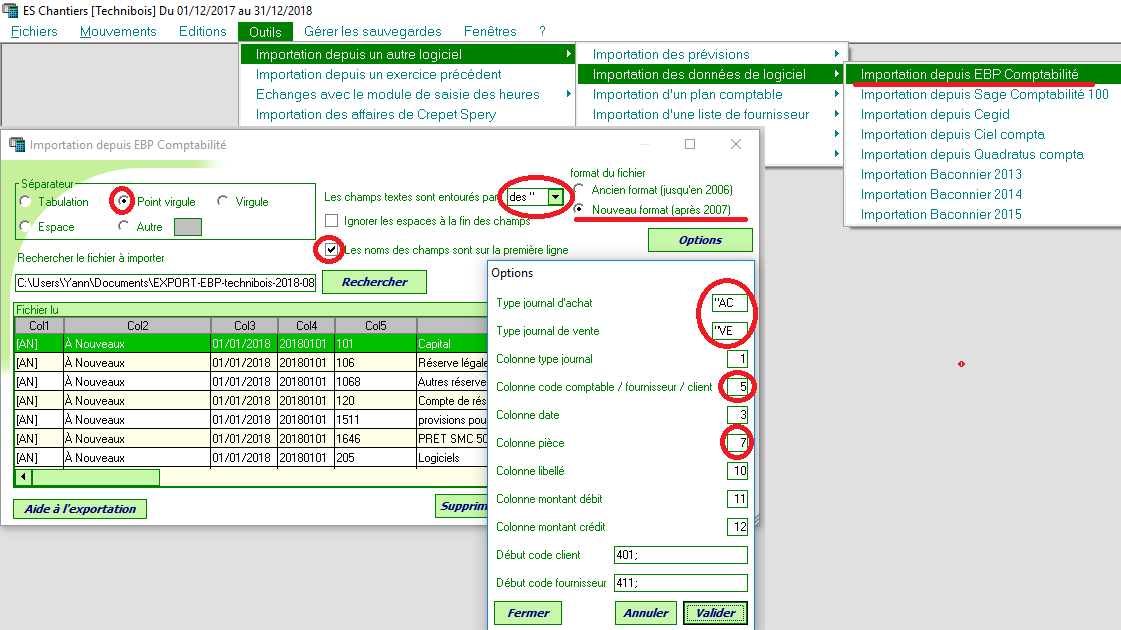1121x630 pixels.
Task: Click Type journal d'achat field
Action: pos(729,302)
